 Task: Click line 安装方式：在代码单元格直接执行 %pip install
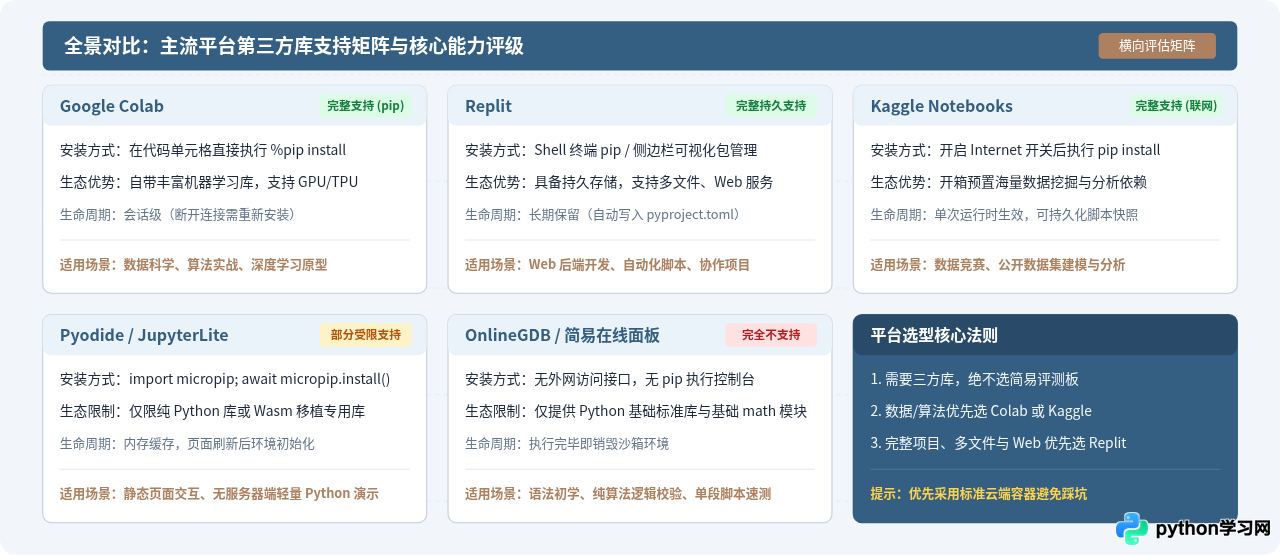pyautogui.click(x=203, y=150)
